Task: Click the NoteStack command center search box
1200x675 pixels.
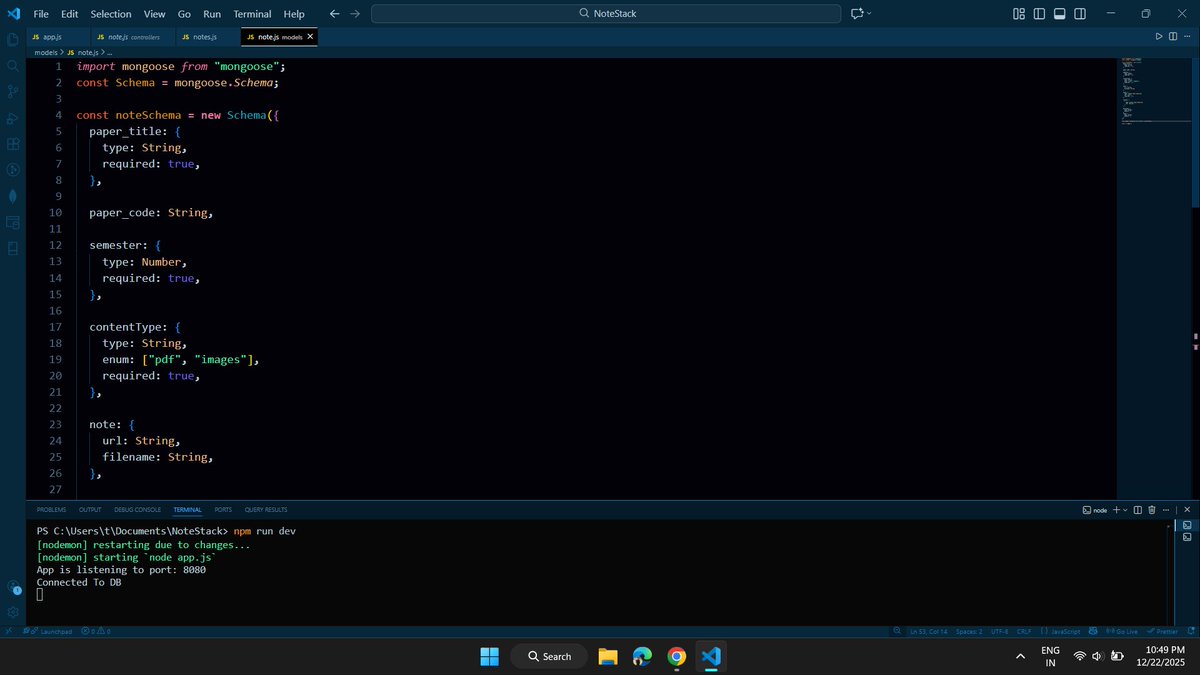Action: (606, 14)
